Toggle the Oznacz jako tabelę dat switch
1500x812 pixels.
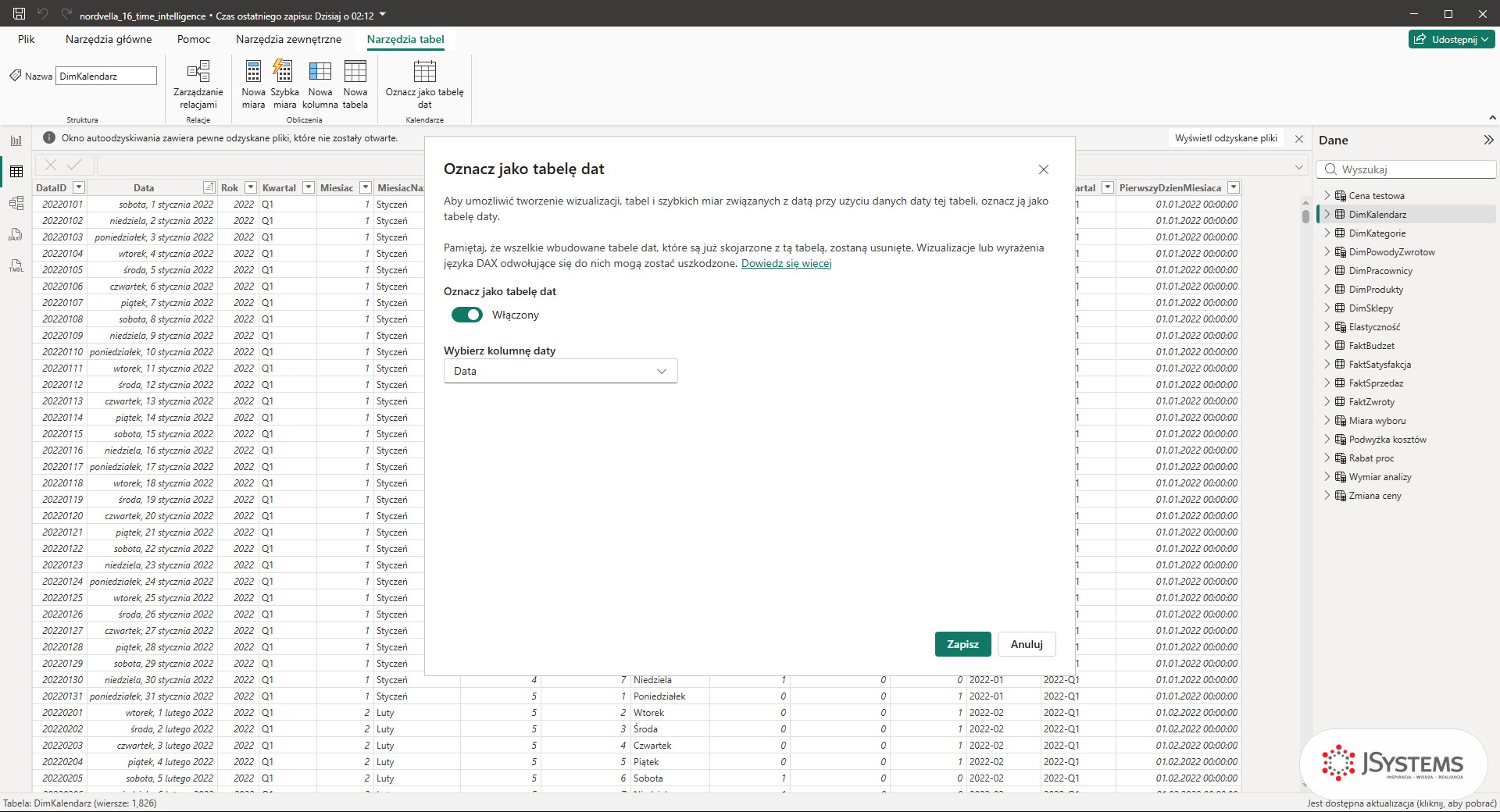[x=467, y=315]
